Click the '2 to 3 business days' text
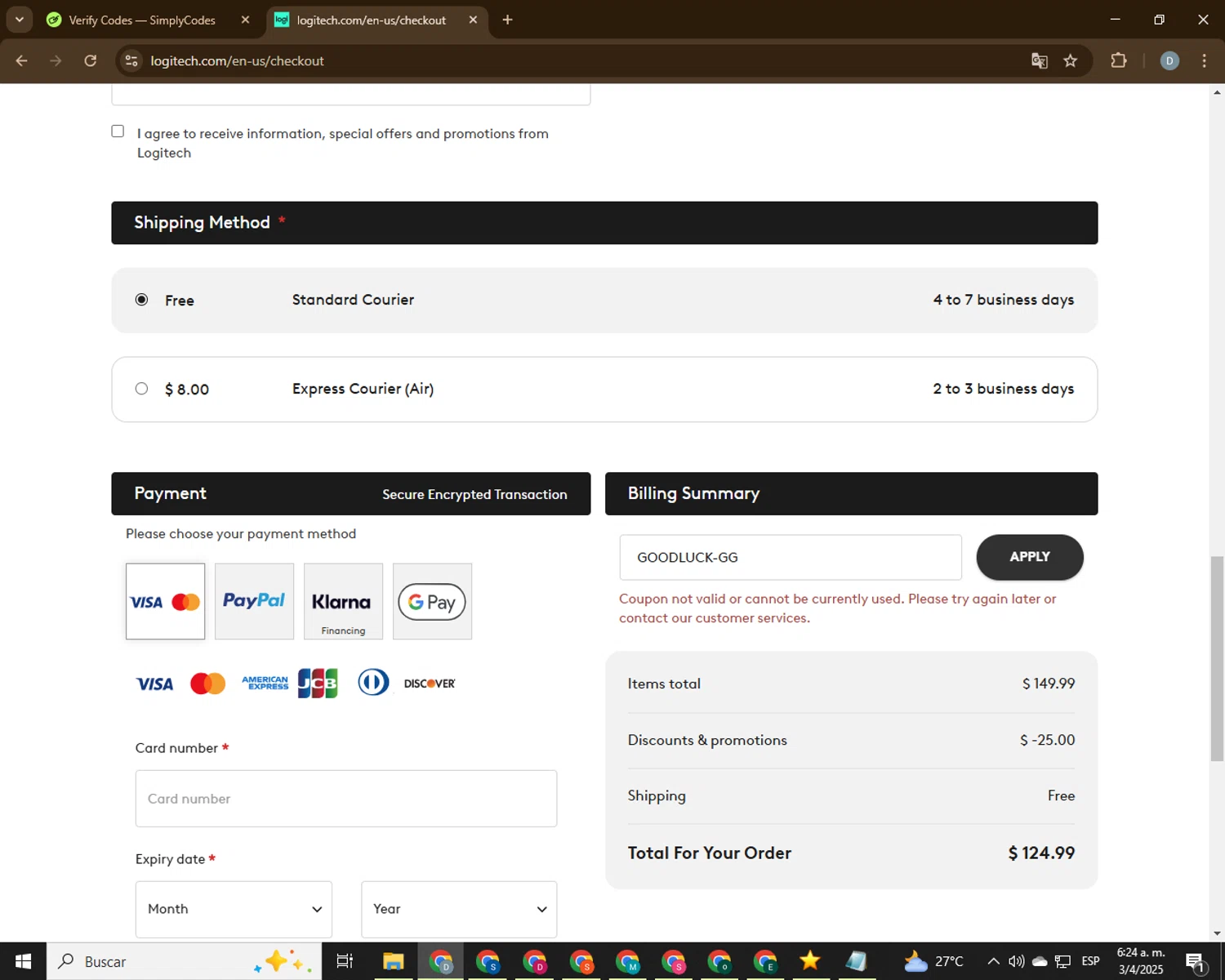Screen dimensions: 1225x980 click(x=1004, y=389)
